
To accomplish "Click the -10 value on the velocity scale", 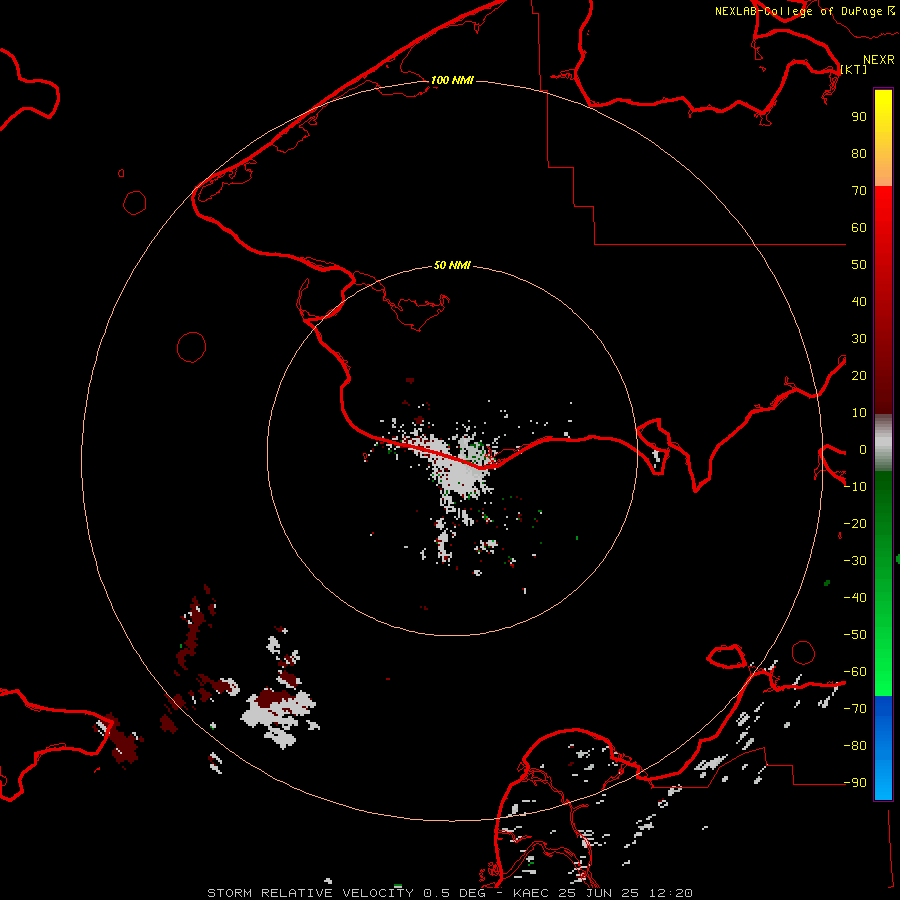I will (x=855, y=487).
